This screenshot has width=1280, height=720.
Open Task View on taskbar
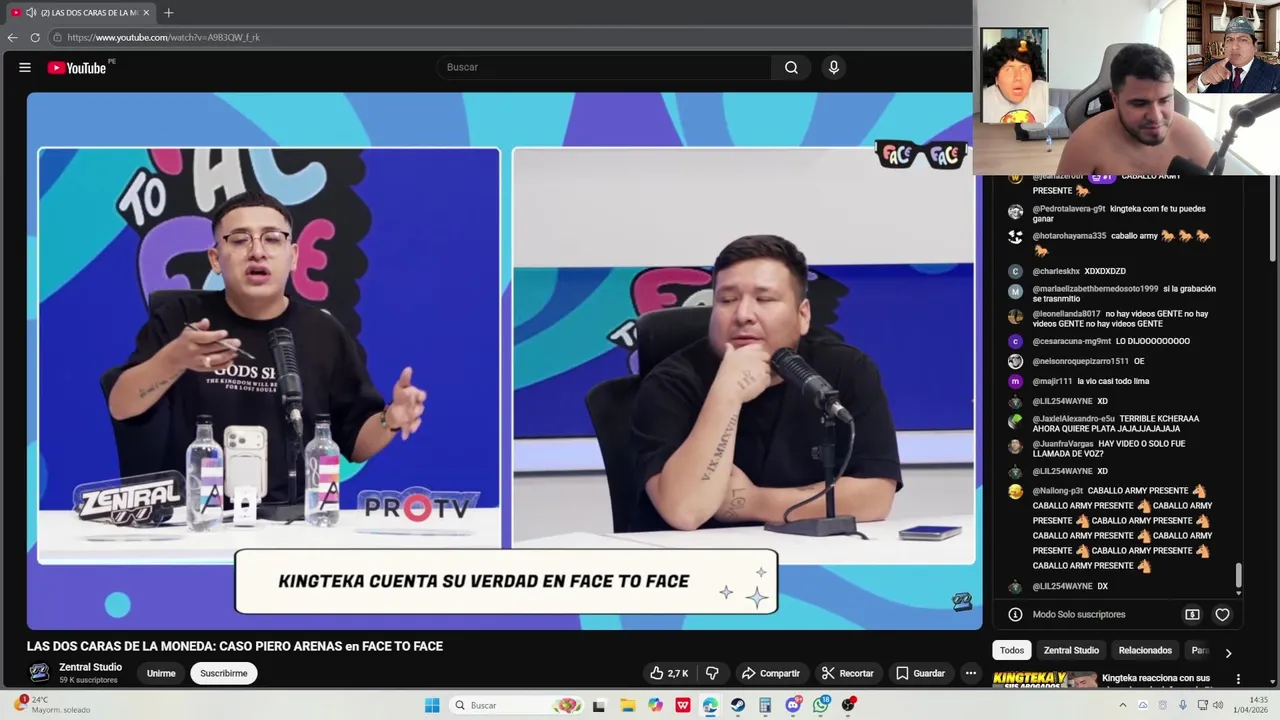pyautogui.click(x=599, y=705)
